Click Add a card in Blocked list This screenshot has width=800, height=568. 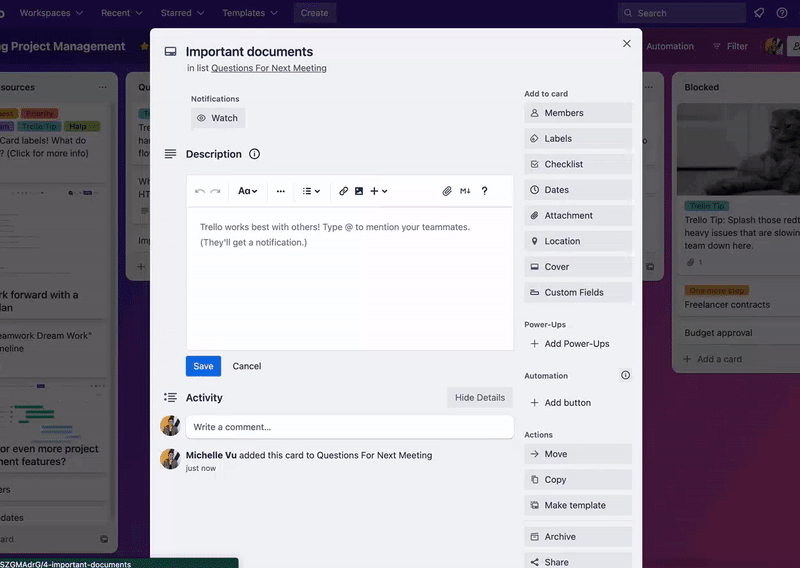(x=713, y=359)
